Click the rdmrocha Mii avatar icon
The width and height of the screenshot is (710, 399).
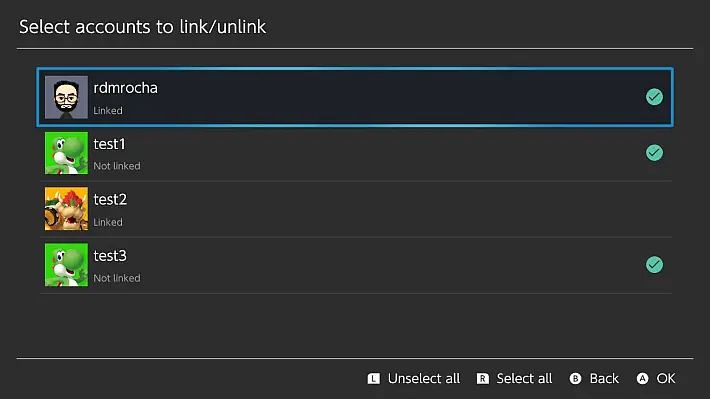[x=66, y=97]
